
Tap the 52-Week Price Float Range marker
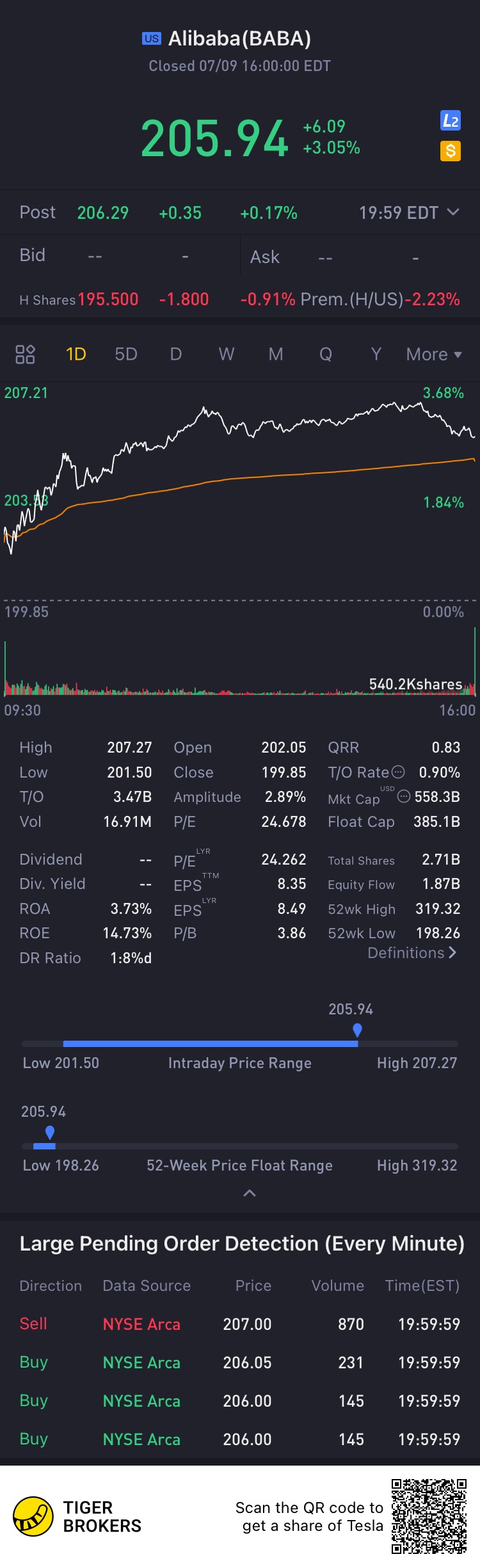click(50, 1132)
